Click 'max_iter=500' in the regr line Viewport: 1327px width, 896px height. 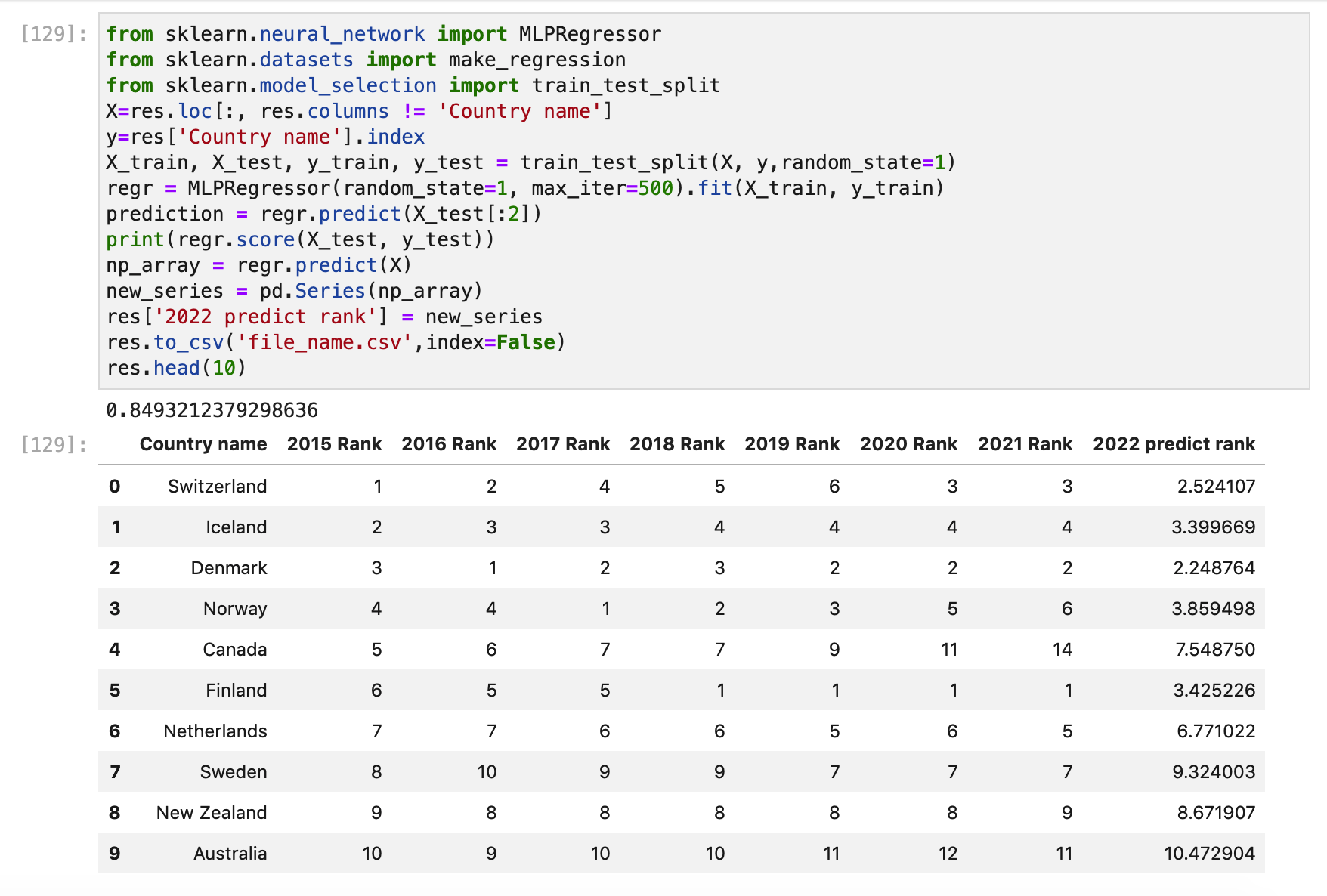pos(602,188)
